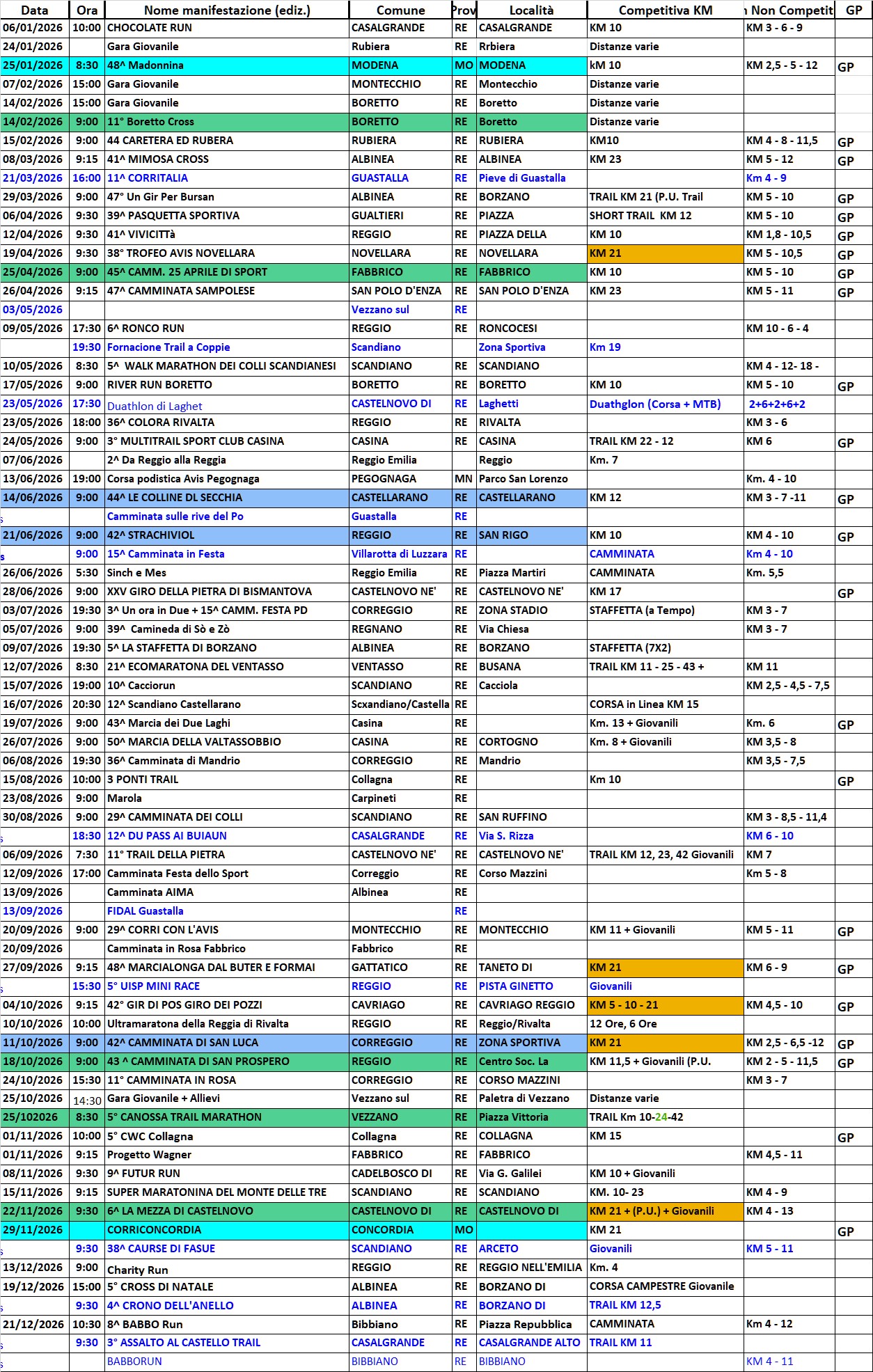Click orange 'KM 21' cell in Novellara row
This screenshot has height=1372, width=873.
click(x=666, y=253)
